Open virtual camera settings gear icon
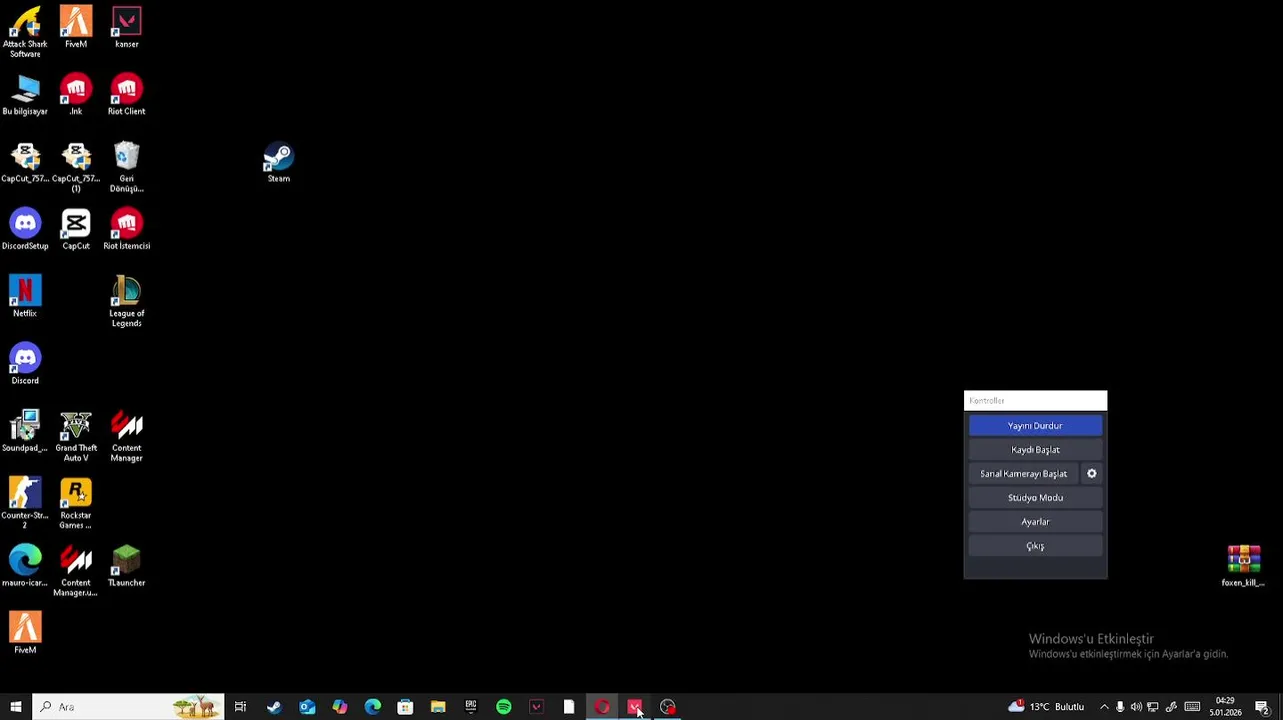Screen dimensions: 1283x720 (x=1092, y=474)
